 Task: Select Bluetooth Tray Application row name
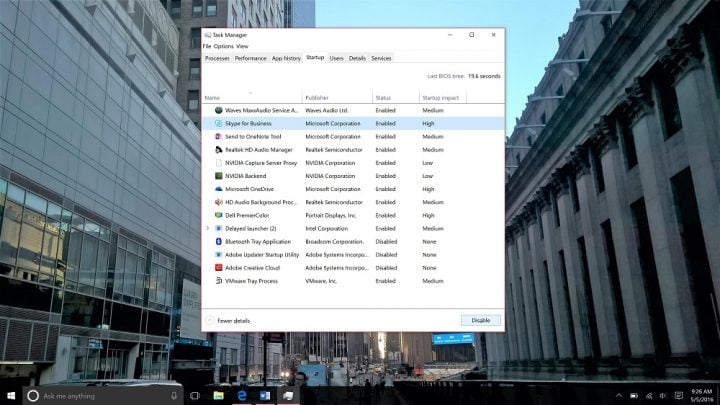(x=258, y=242)
